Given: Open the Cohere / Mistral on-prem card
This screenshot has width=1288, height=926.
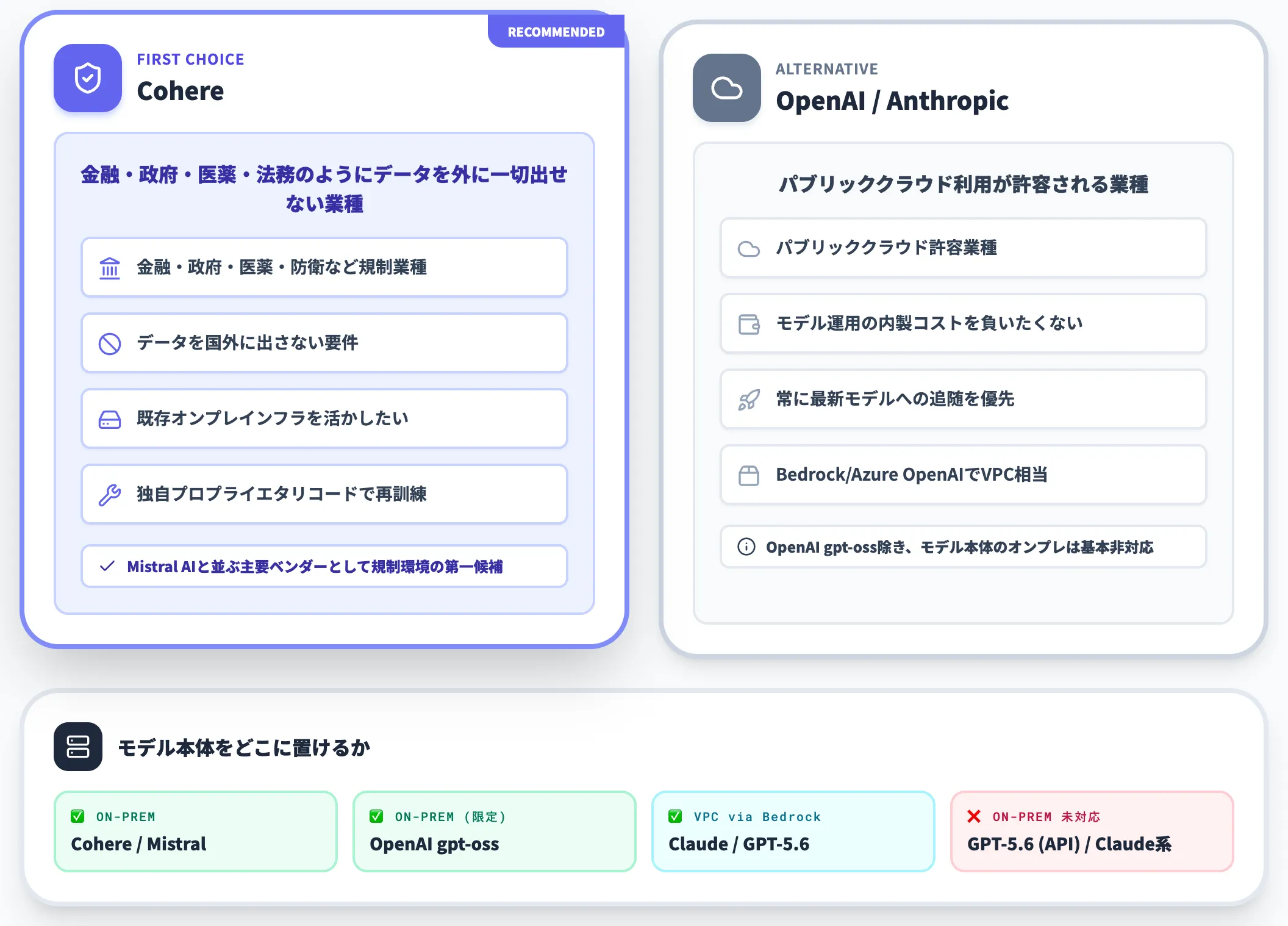Looking at the screenshot, I should (x=196, y=831).
